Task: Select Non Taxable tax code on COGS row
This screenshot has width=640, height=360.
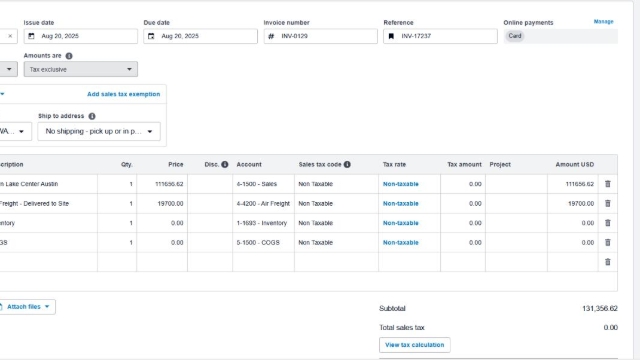Action: [x=336, y=243]
